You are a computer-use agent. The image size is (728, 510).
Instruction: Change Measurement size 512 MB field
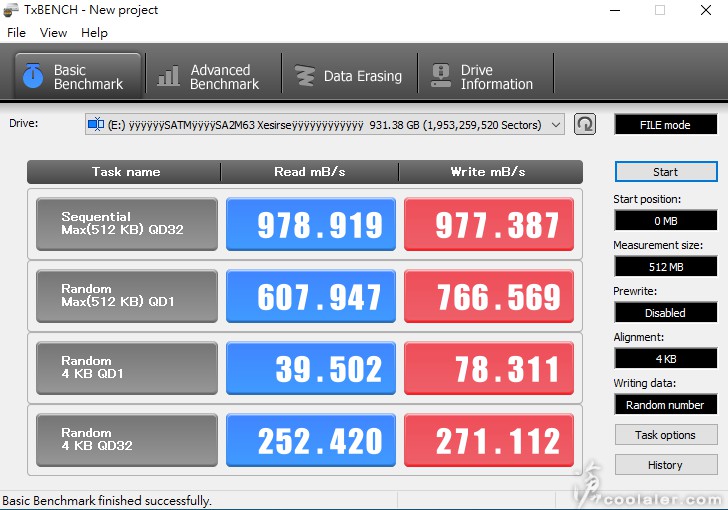666,267
